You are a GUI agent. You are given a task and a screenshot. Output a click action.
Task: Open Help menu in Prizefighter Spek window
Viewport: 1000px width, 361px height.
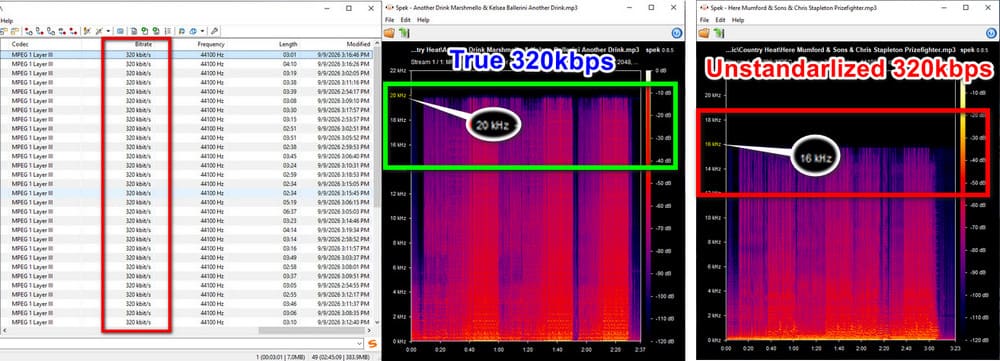(x=738, y=20)
